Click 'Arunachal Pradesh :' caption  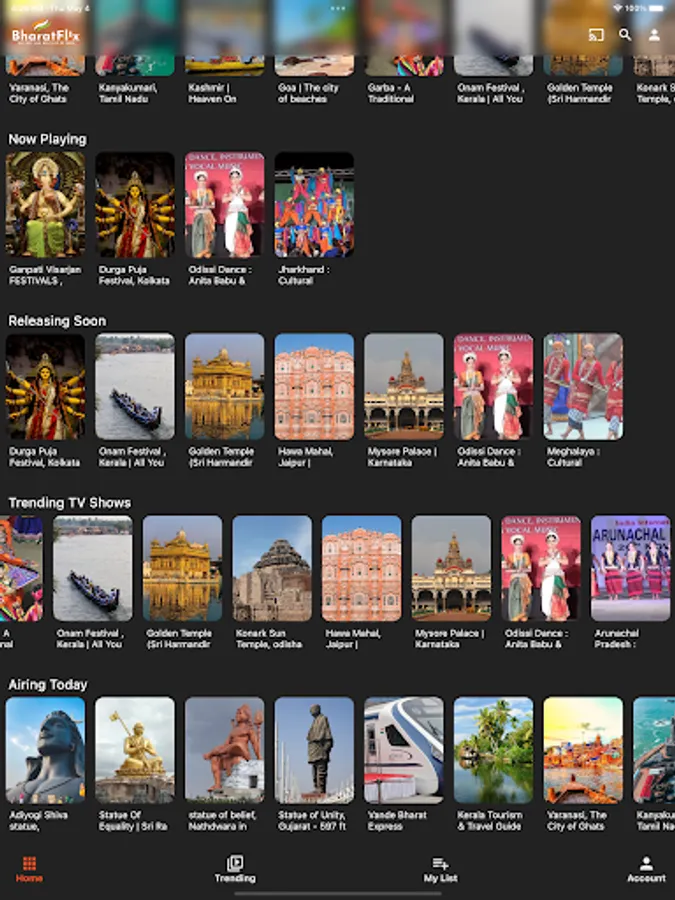[616, 638]
